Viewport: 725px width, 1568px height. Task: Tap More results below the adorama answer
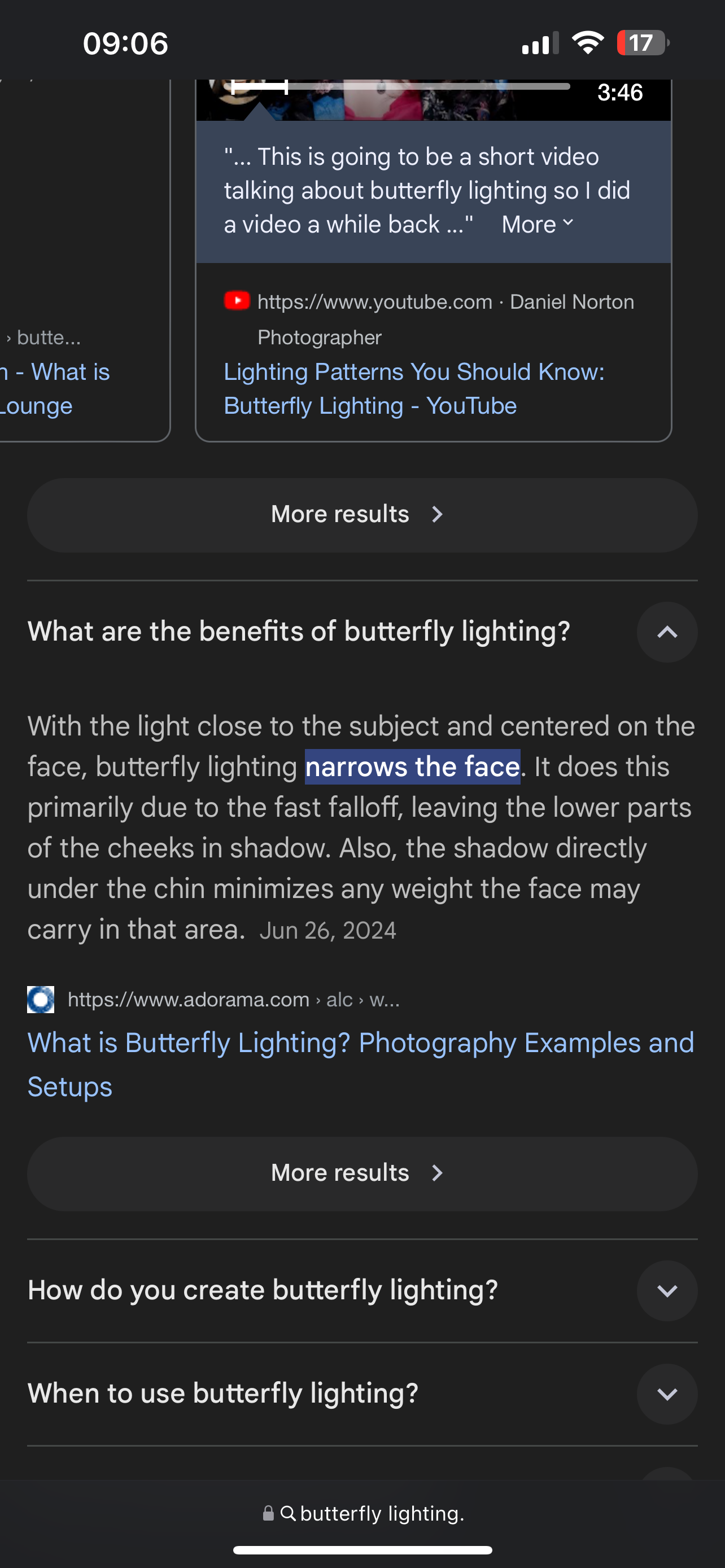tap(362, 1173)
